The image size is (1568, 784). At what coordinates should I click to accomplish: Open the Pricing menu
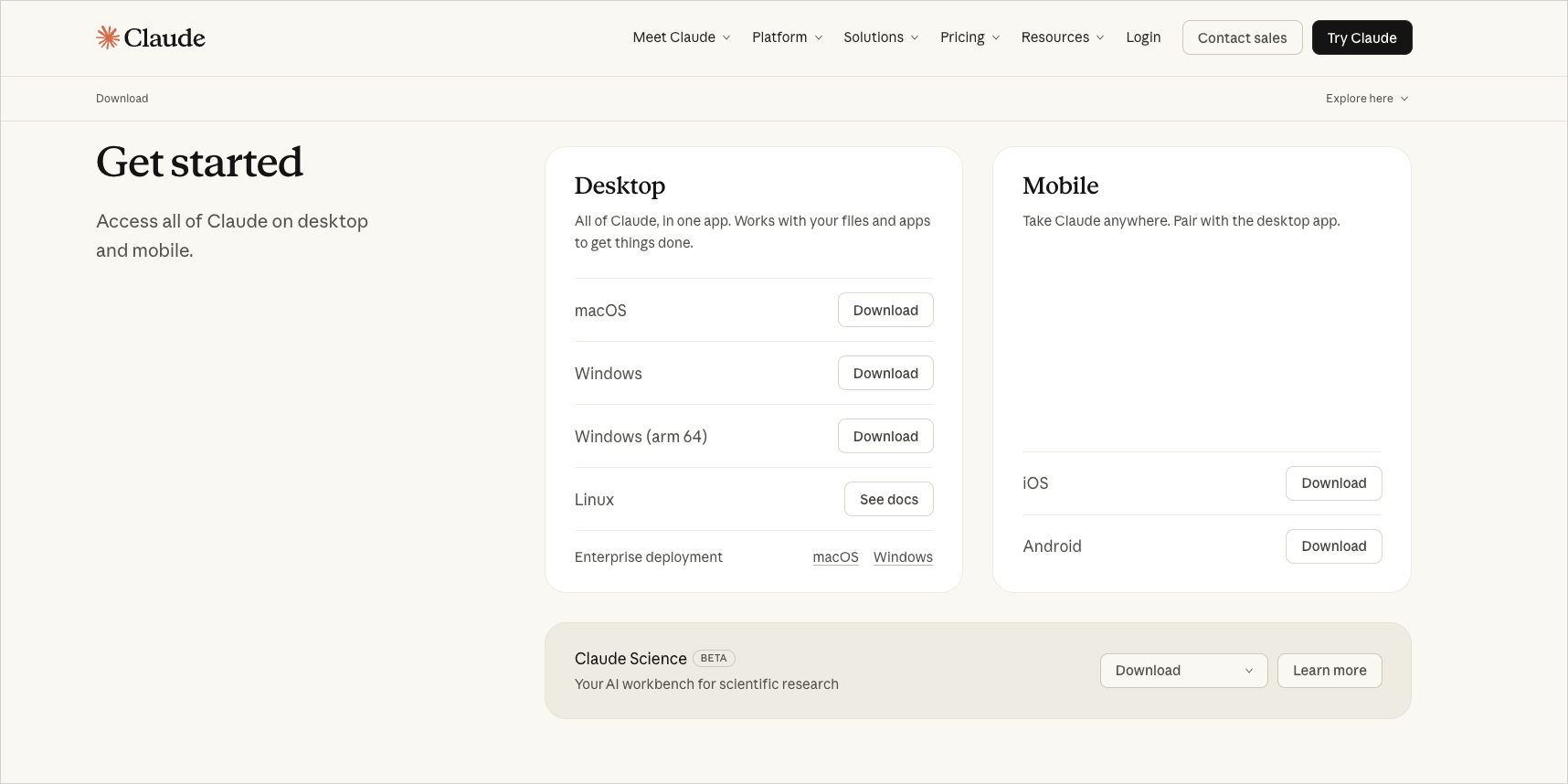[x=969, y=37]
